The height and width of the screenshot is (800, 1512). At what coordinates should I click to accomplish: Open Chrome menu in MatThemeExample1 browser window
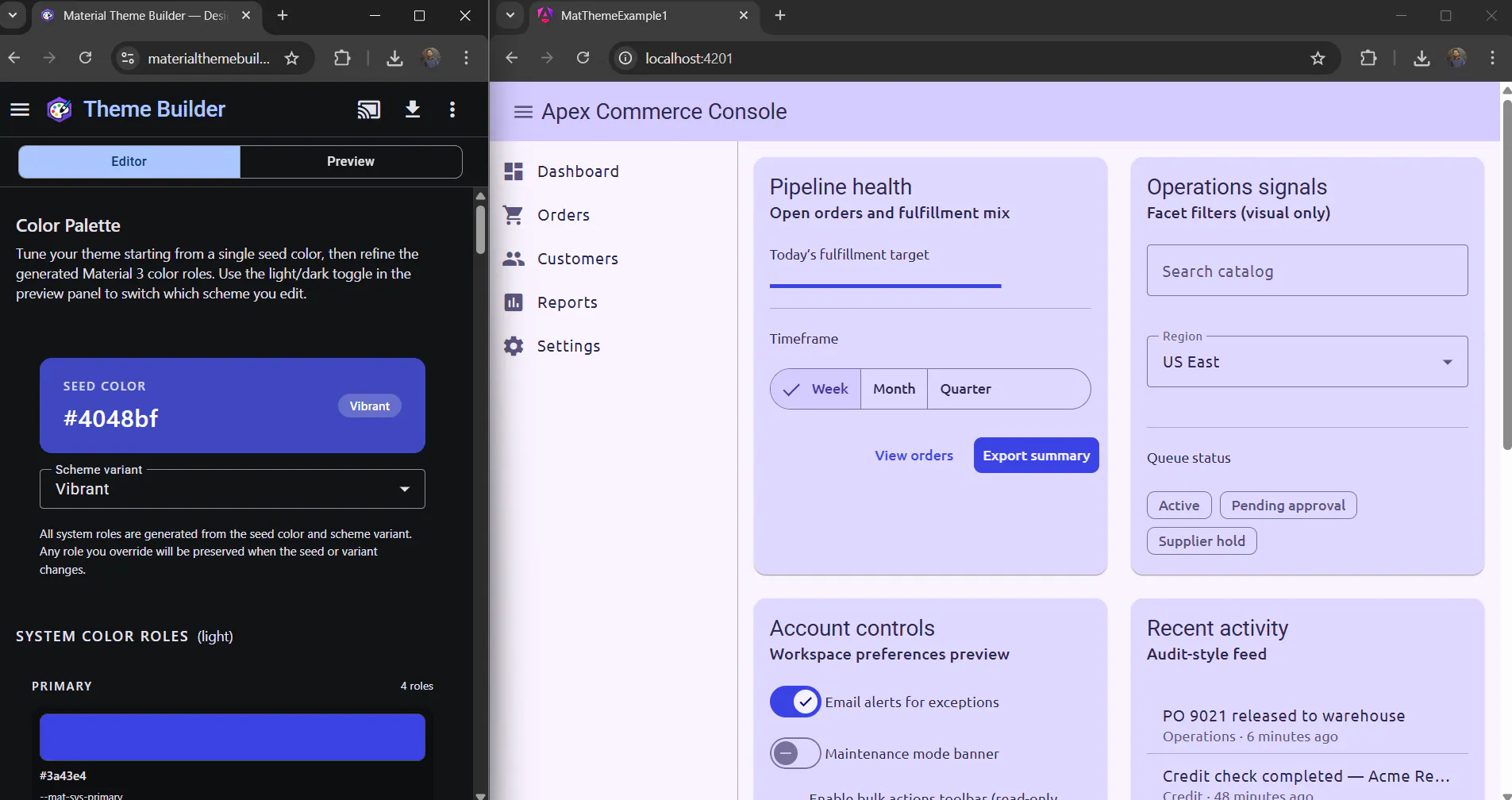[1493, 58]
